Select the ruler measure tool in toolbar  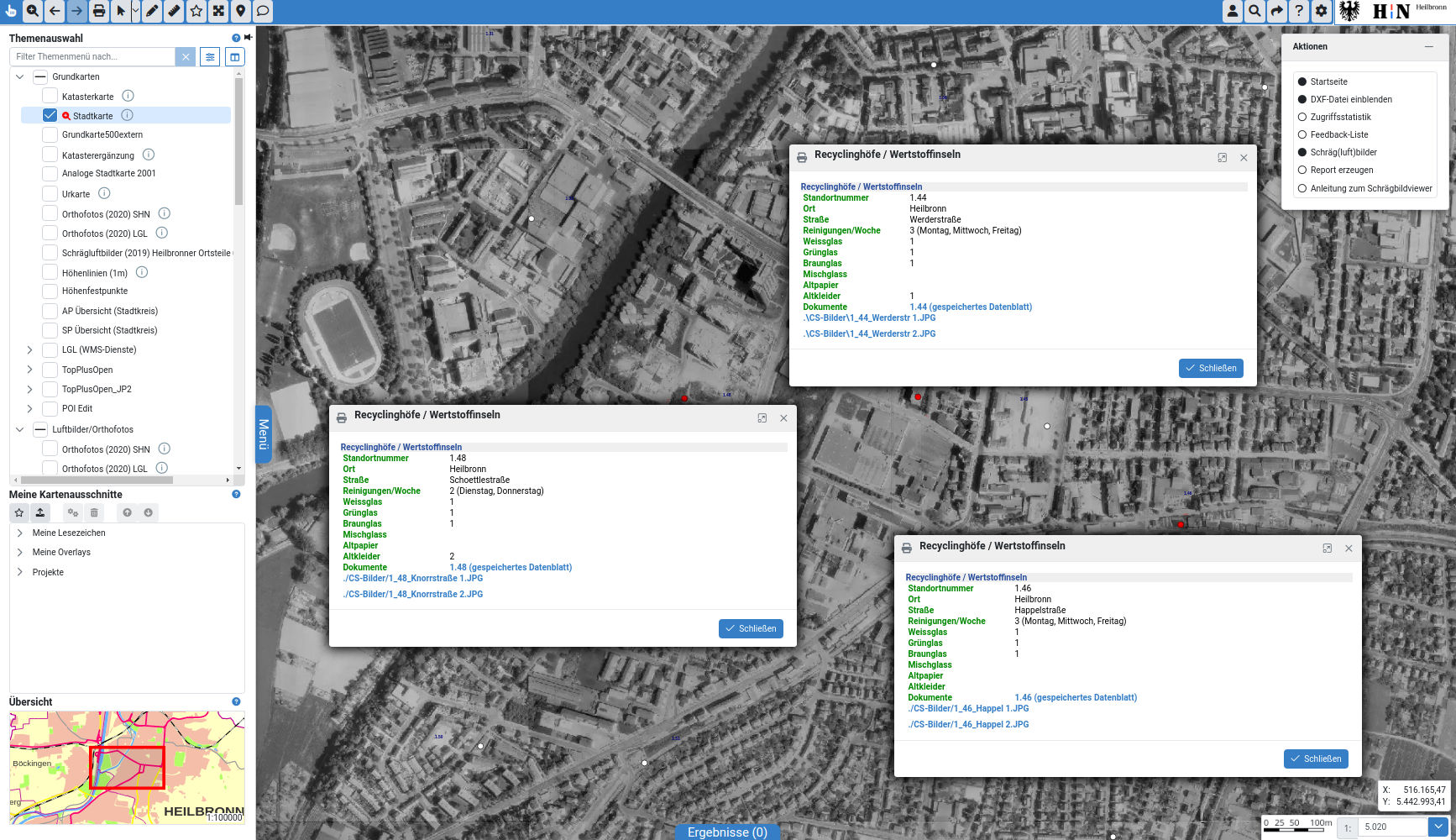point(174,11)
